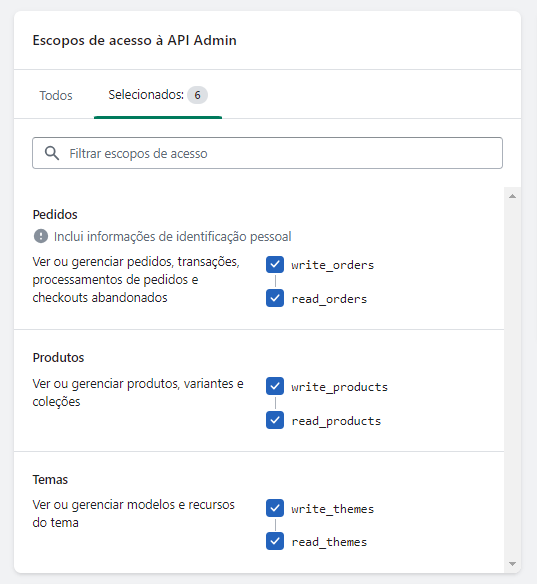Screen dimensions: 537x584
Task: Uncheck the write_orders scope
Action: point(275,264)
